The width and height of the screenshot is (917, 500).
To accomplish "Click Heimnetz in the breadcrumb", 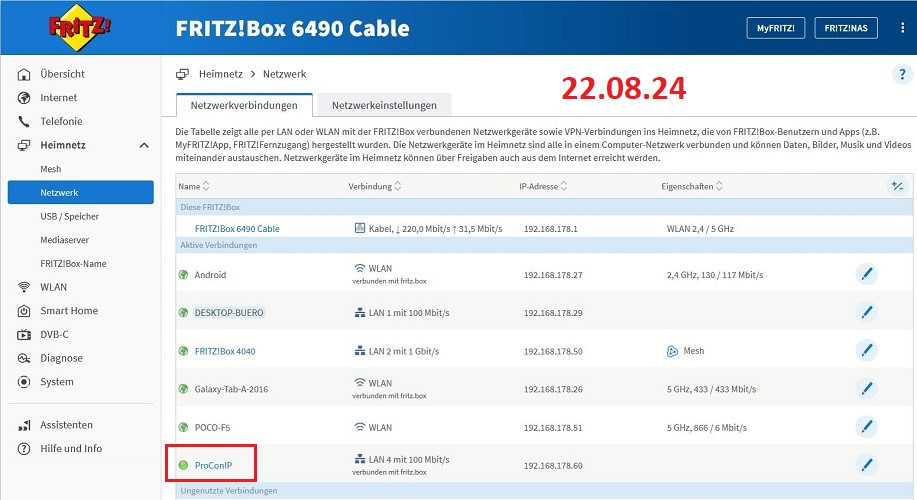I will (220, 74).
